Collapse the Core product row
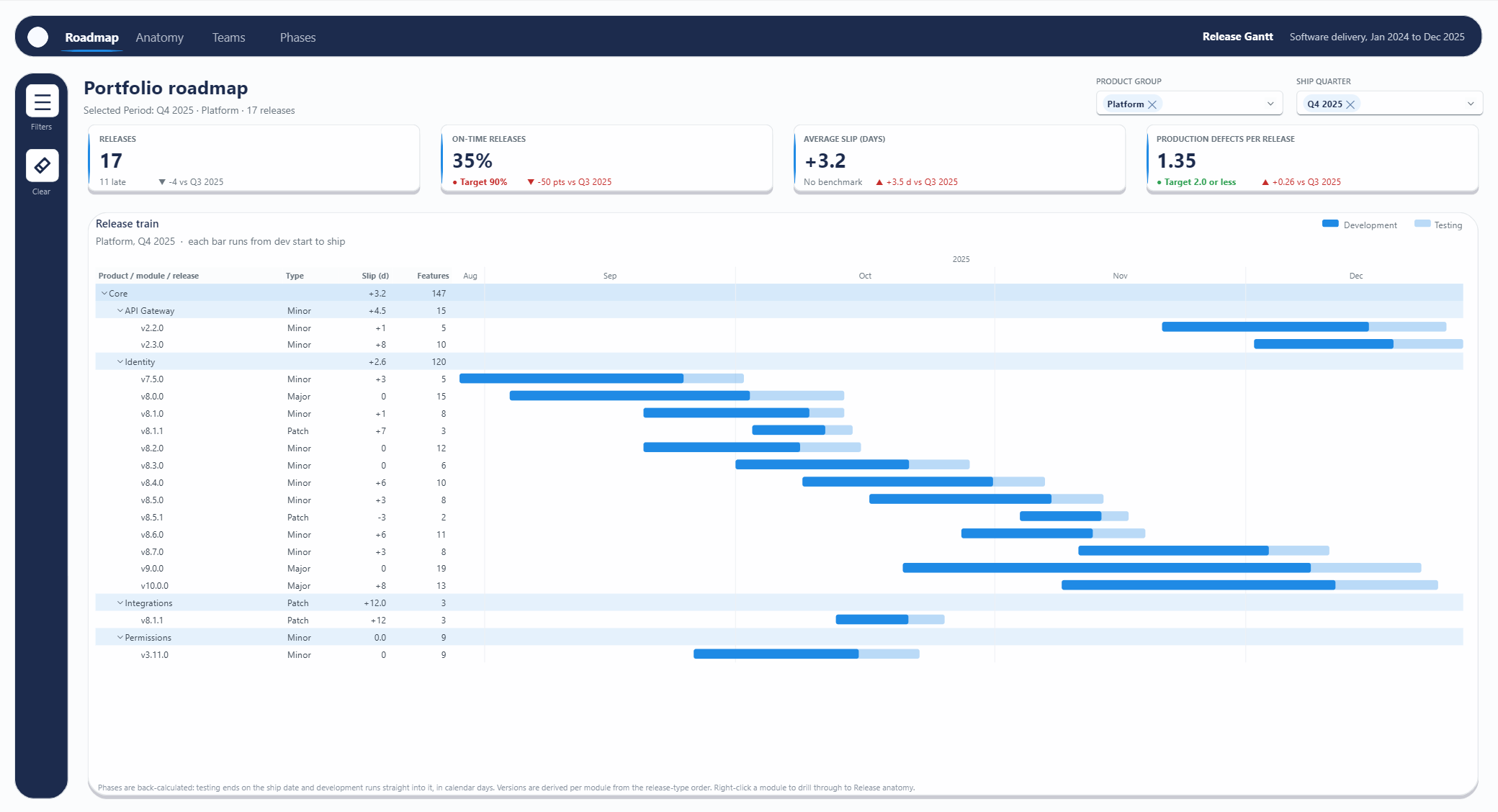Image resolution: width=1498 pixels, height=812 pixels. coord(104,293)
